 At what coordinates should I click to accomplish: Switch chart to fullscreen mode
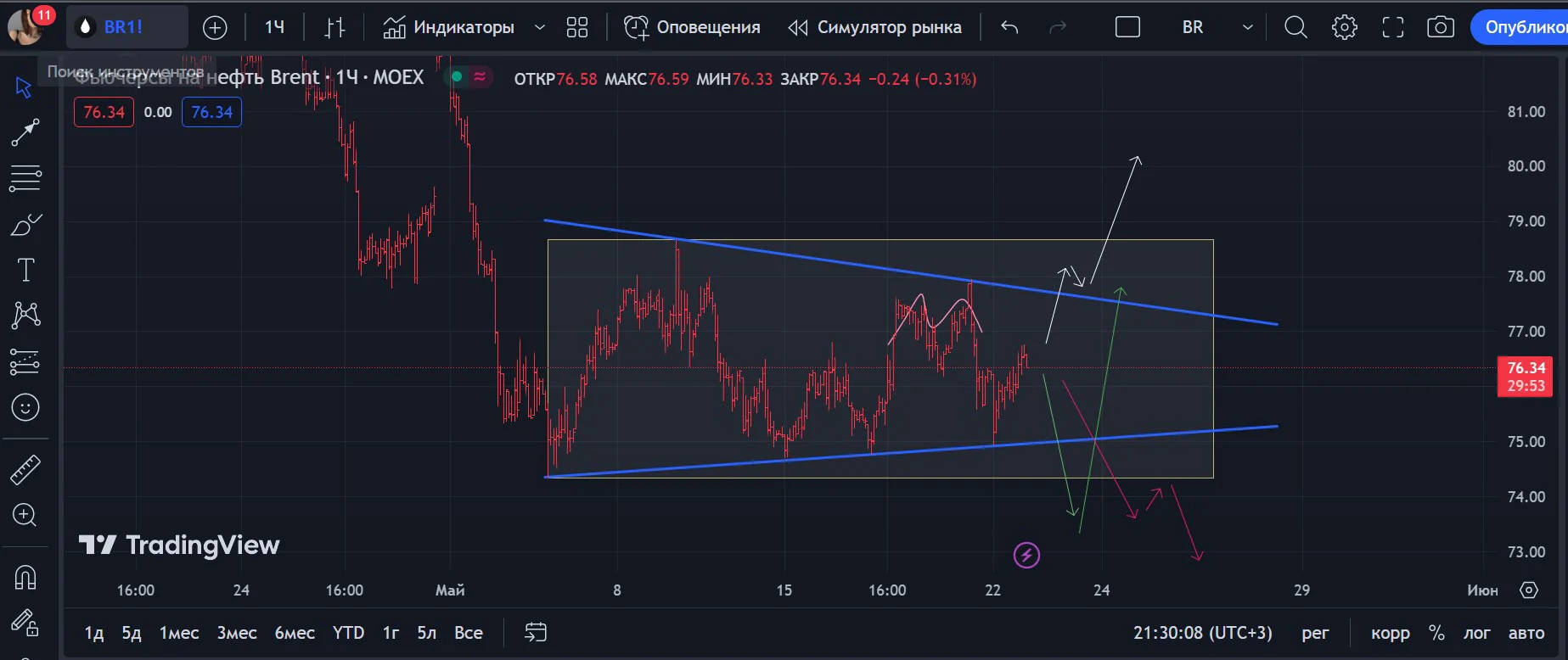1392,28
